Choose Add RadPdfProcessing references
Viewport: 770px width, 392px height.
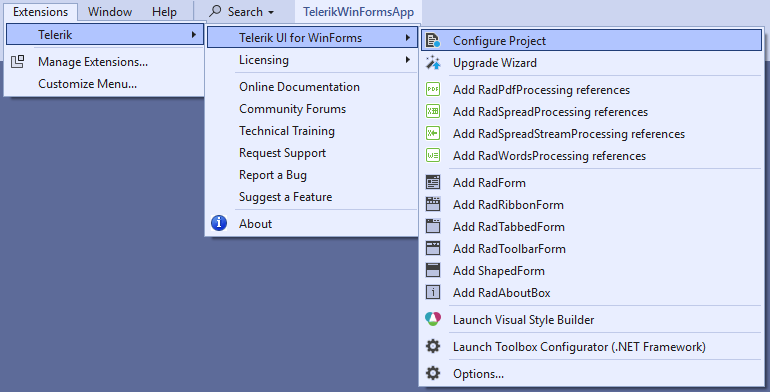tap(592, 89)
